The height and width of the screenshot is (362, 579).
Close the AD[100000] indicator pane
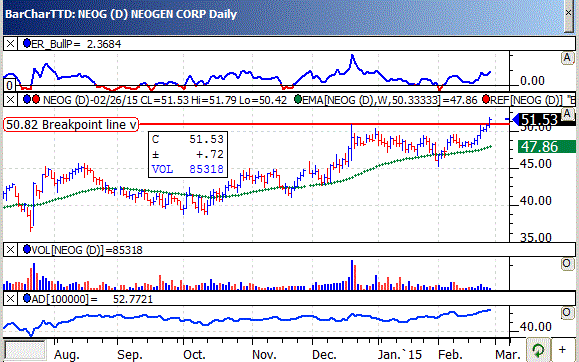click(10, 299)
